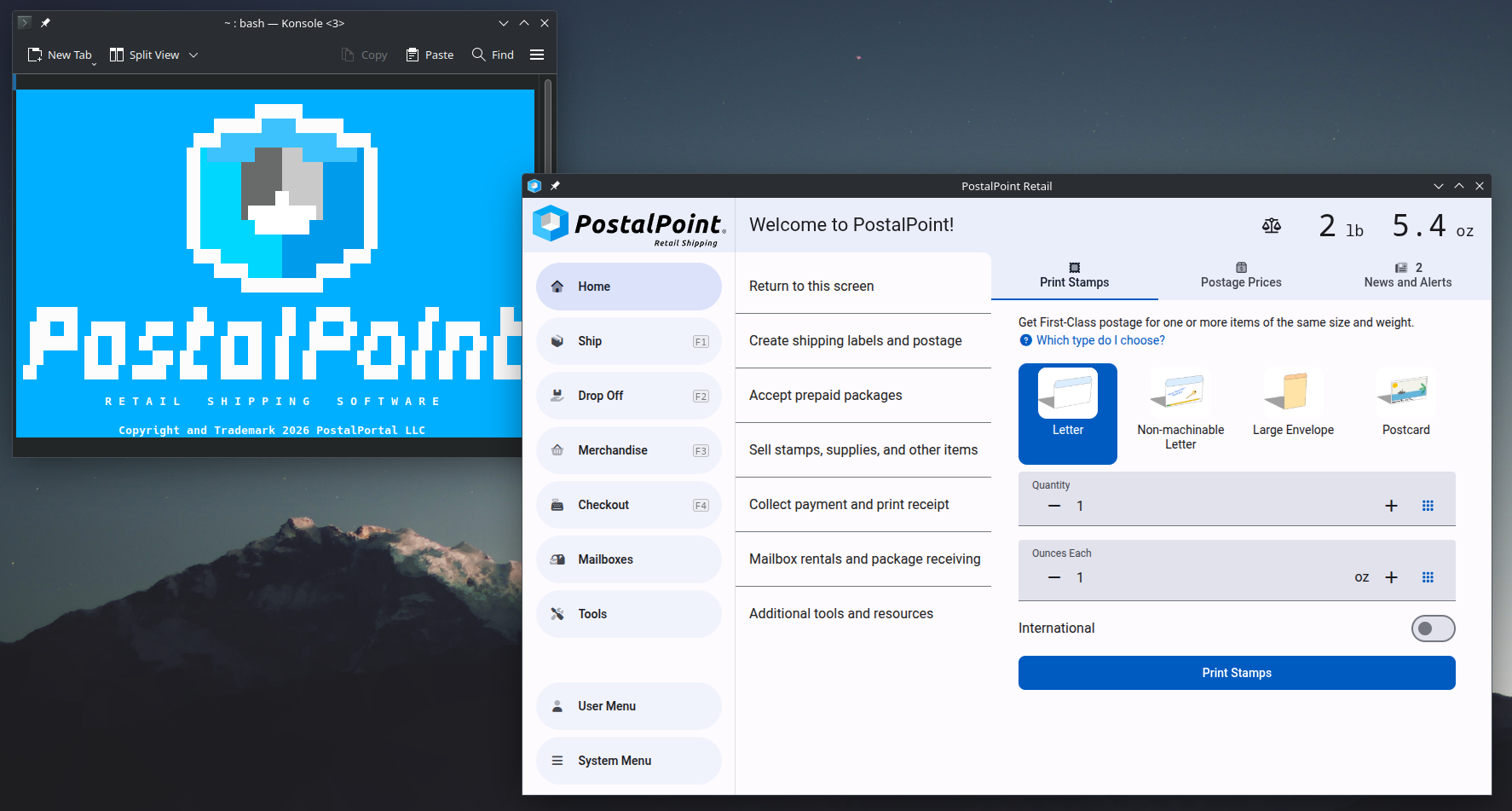Open the Which type do I choose link

1099,340
